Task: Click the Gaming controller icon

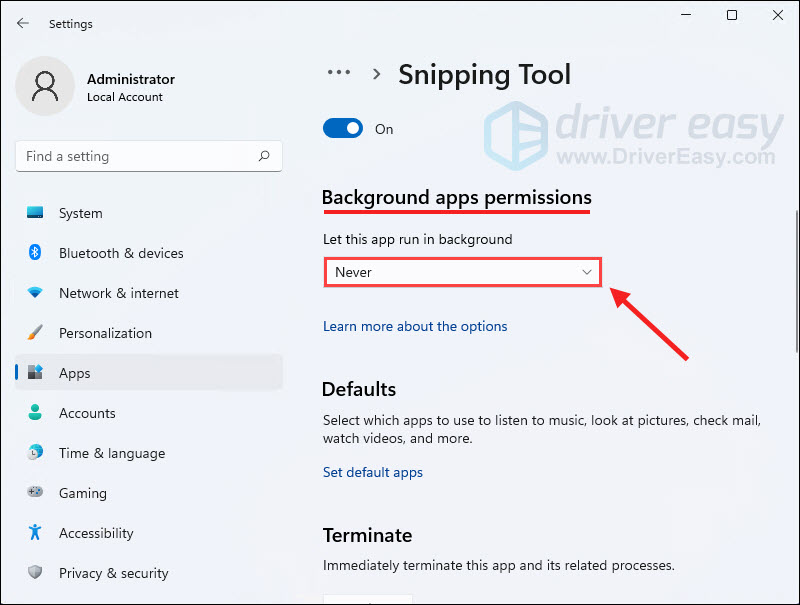Action: tap(35, 492)
